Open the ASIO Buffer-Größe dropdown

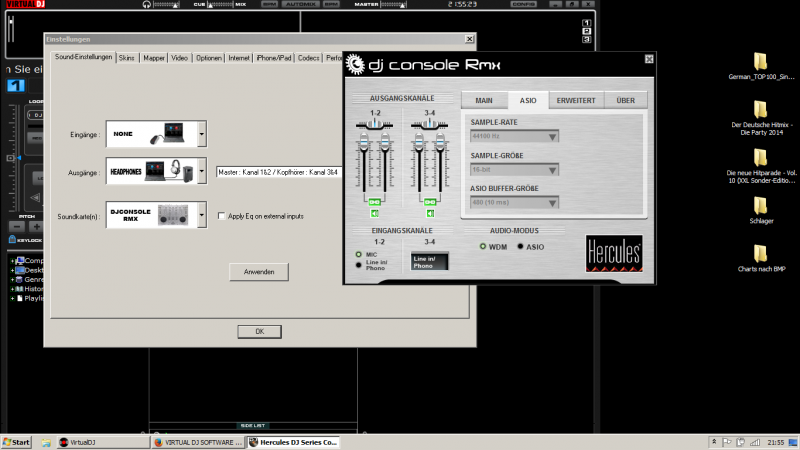[514, 203]
